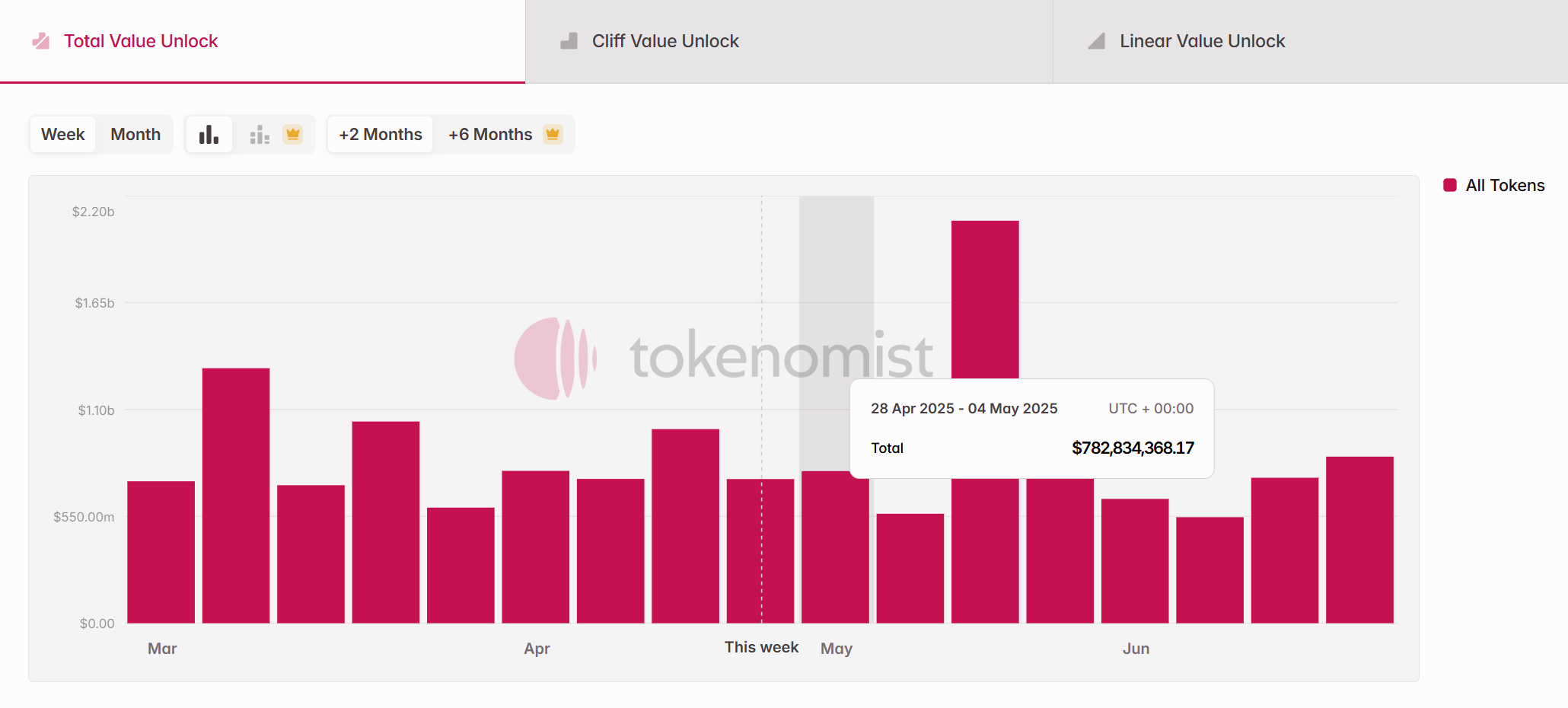This screenshot has height=708, width=1568.
Task: Click the tokenomist watermark logo
Action: pos(555,358)
